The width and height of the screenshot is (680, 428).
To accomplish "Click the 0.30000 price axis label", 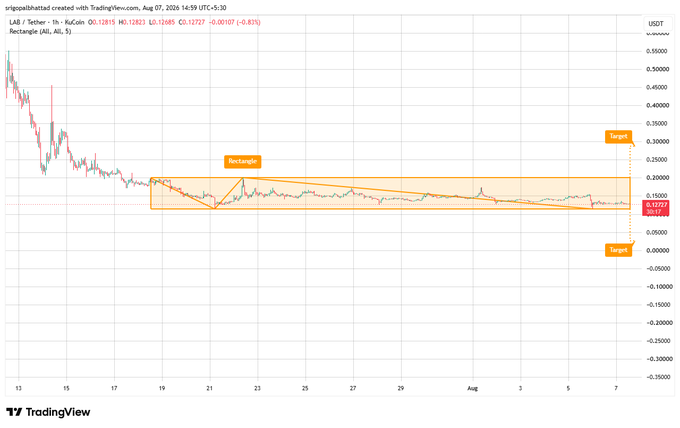I will (x=657, y=142).
